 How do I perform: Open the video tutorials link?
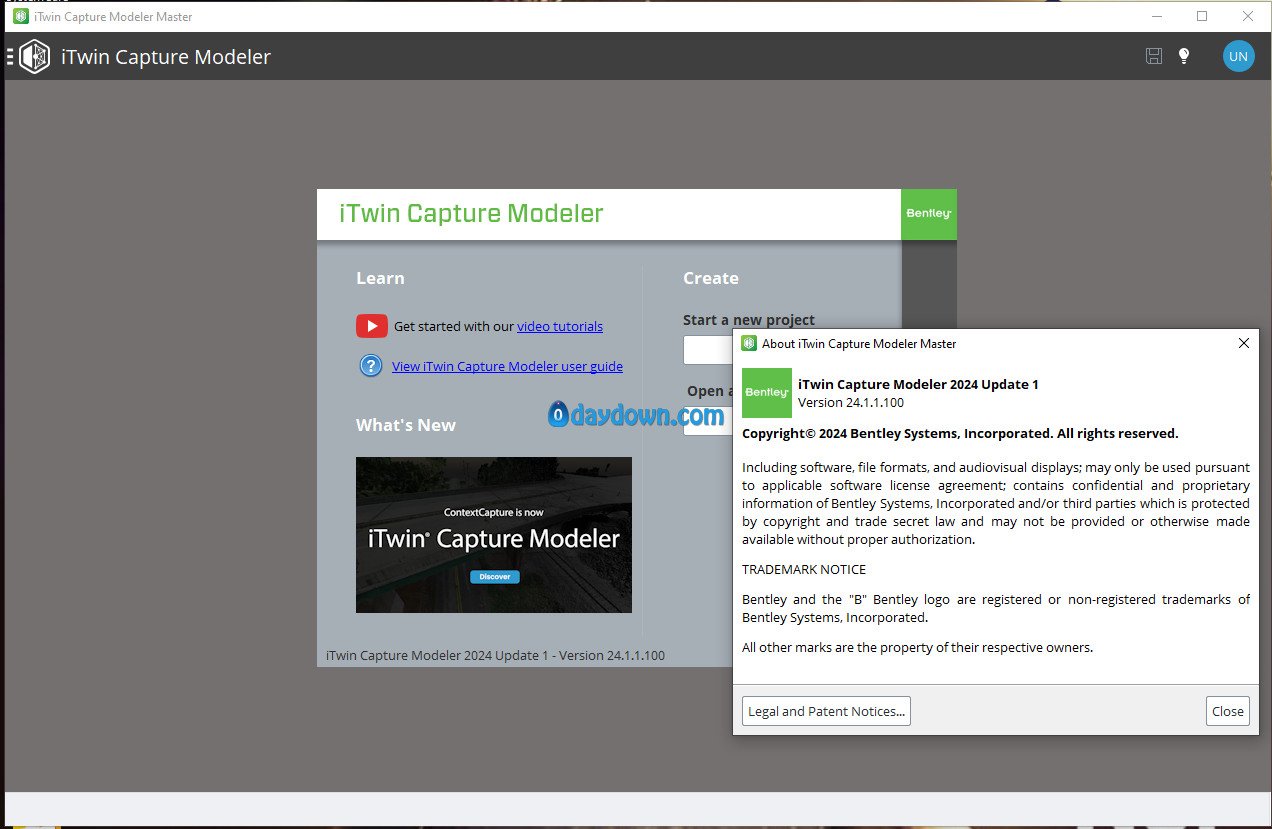[x=559, y=326]
